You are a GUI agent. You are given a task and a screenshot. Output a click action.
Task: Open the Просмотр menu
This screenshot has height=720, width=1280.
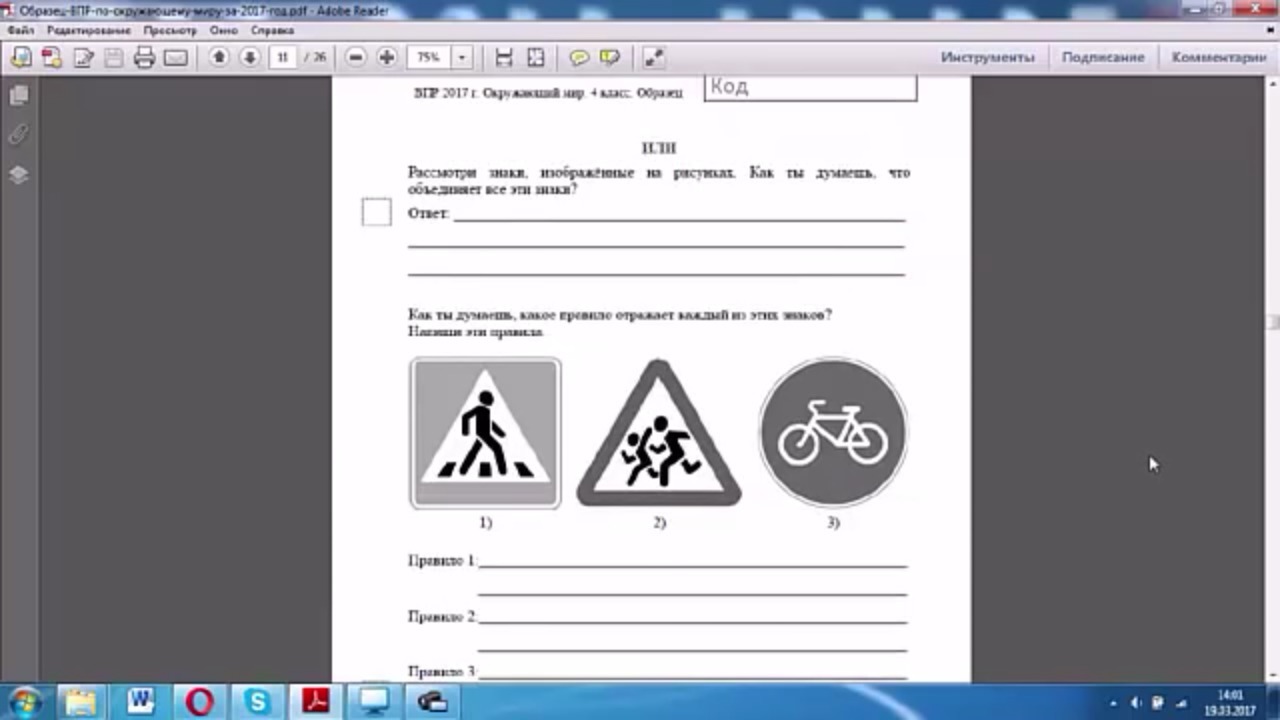click(x=170, y=31)
